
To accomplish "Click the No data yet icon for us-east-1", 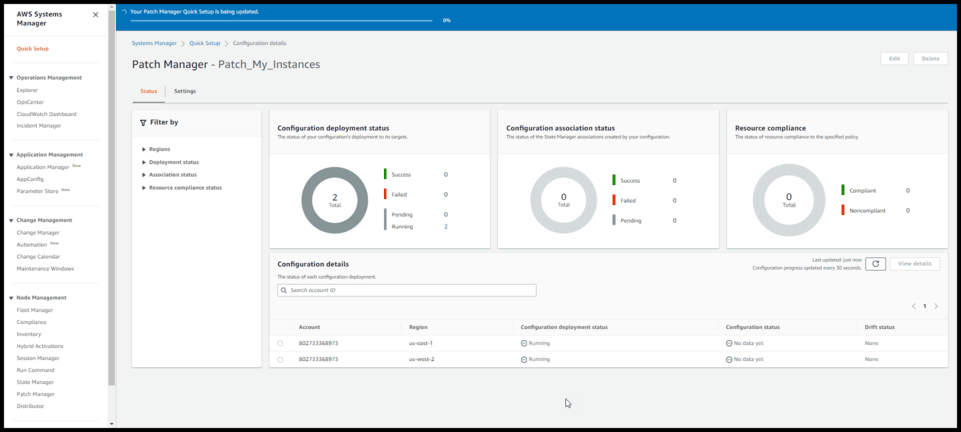I will [x=729, y=343].
